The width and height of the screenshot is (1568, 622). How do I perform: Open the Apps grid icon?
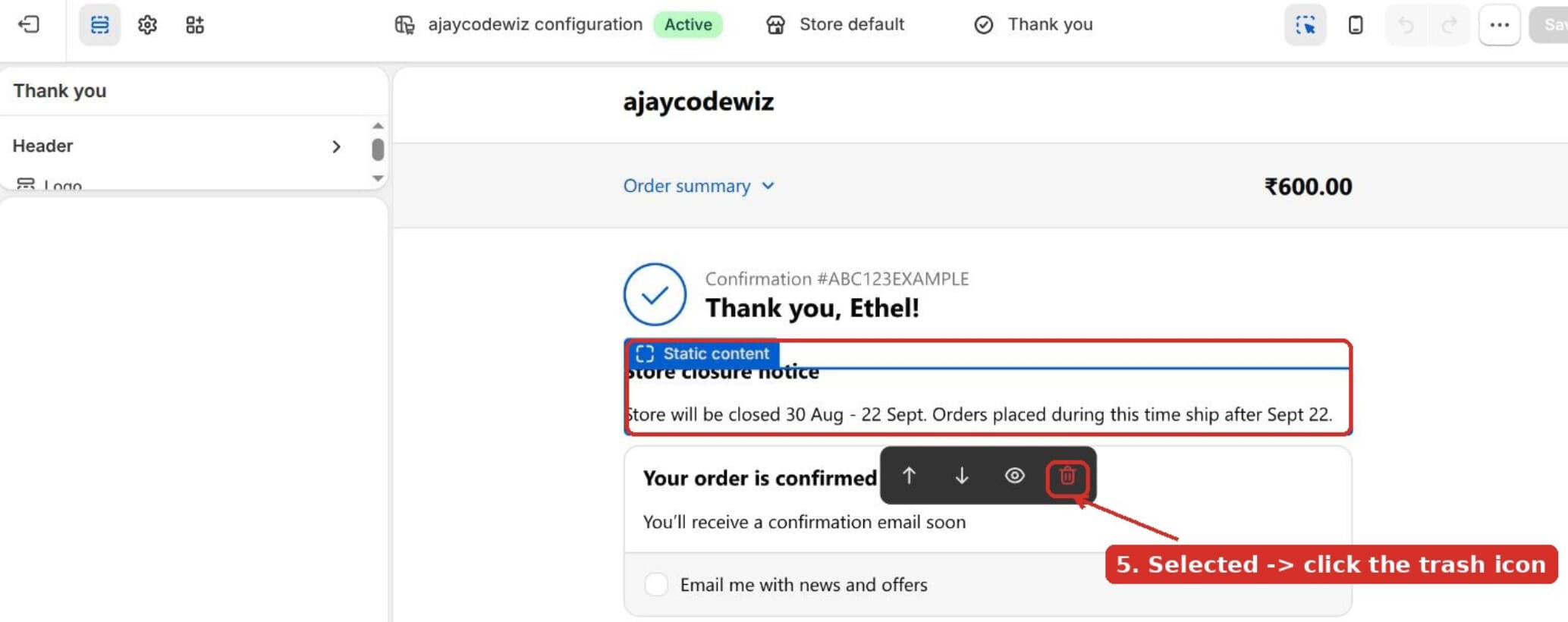click(195, 25)
